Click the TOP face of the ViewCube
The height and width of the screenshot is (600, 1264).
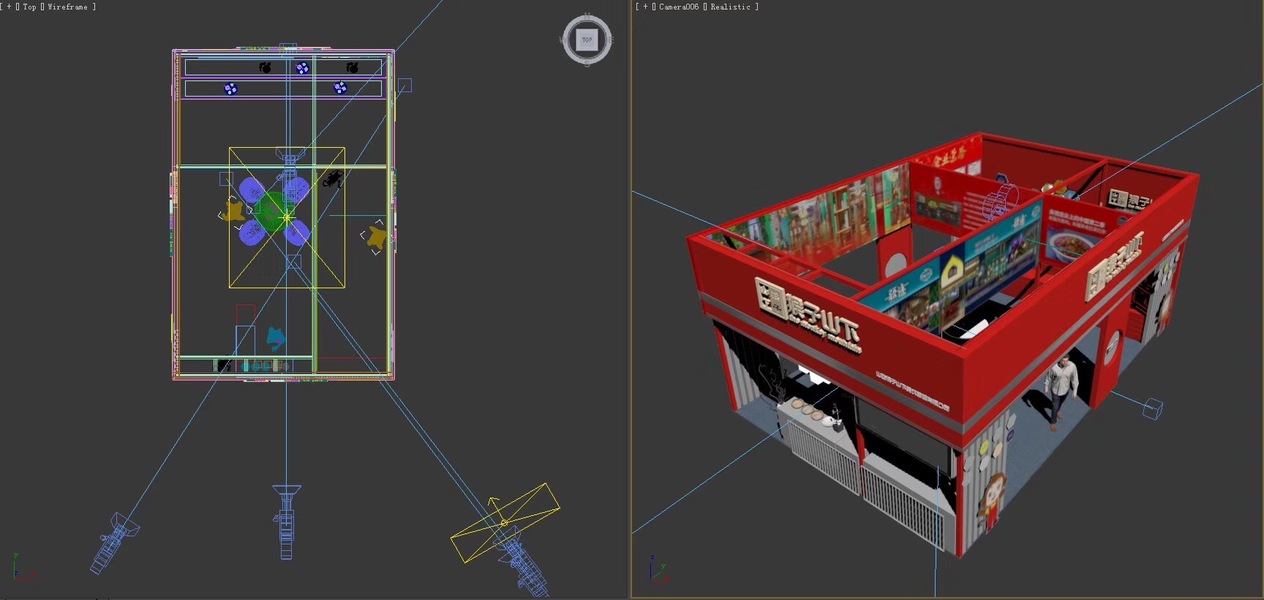point(587,41)
